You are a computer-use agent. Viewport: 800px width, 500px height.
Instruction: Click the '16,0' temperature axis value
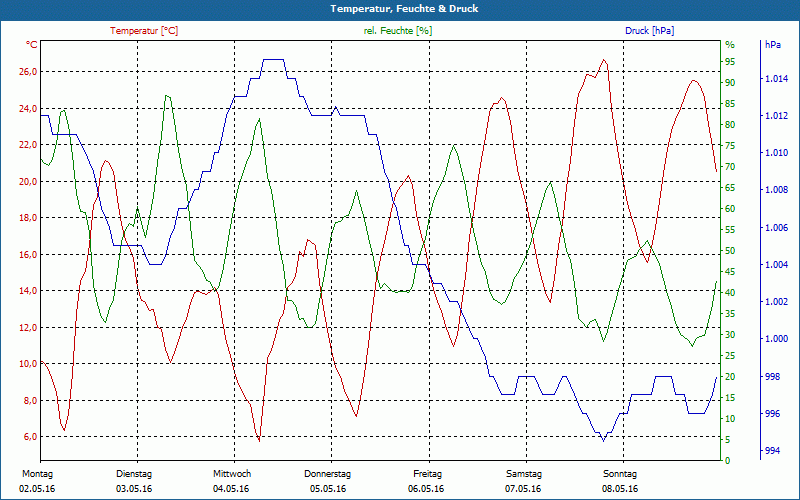click(x=28, y=254)
